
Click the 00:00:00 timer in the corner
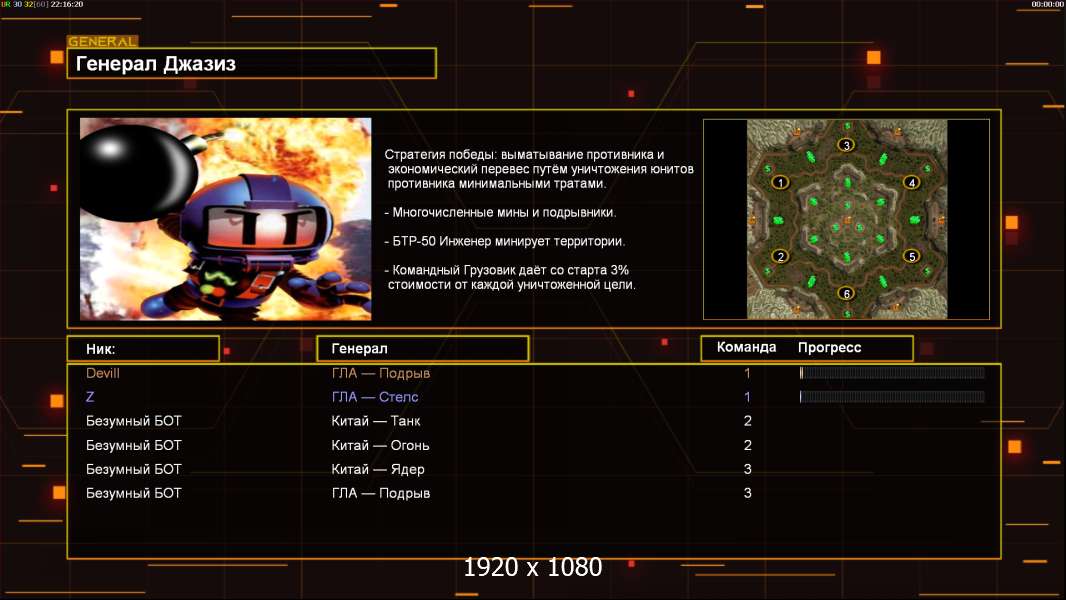(x=1047, y=4)
